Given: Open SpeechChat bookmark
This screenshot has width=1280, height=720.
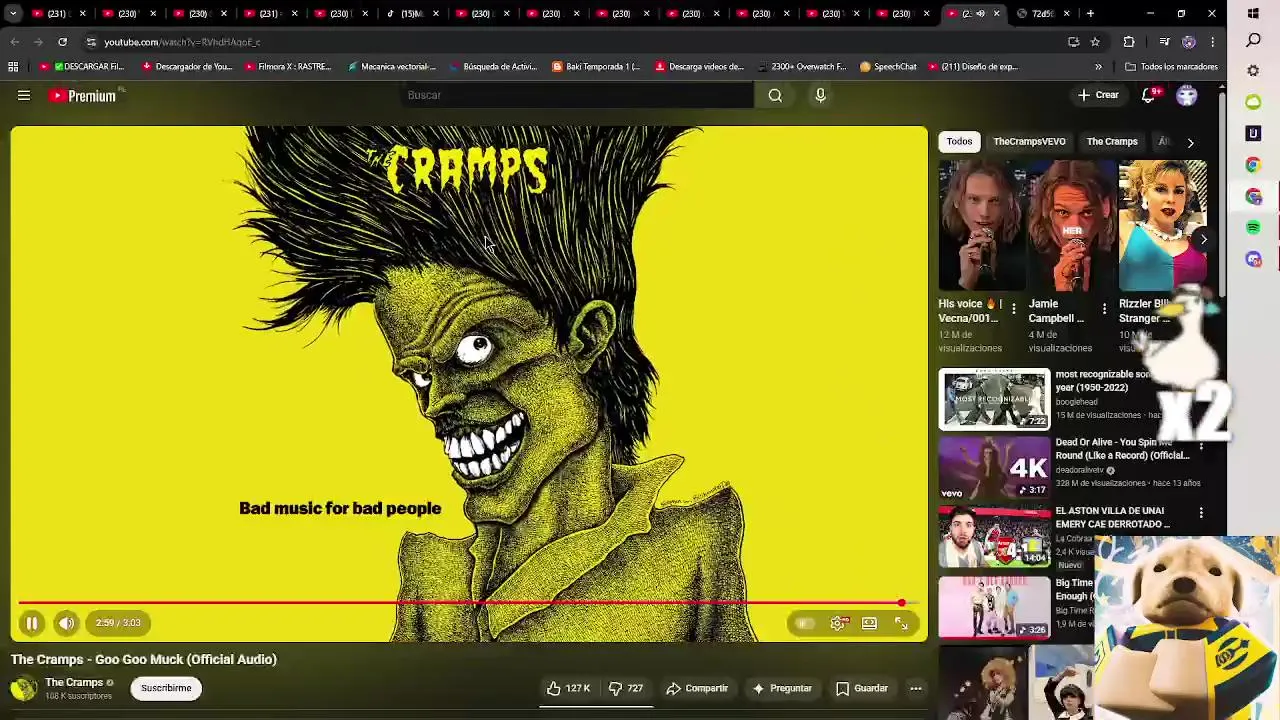Looking at the screenshot, I should [x=888, y=67].
